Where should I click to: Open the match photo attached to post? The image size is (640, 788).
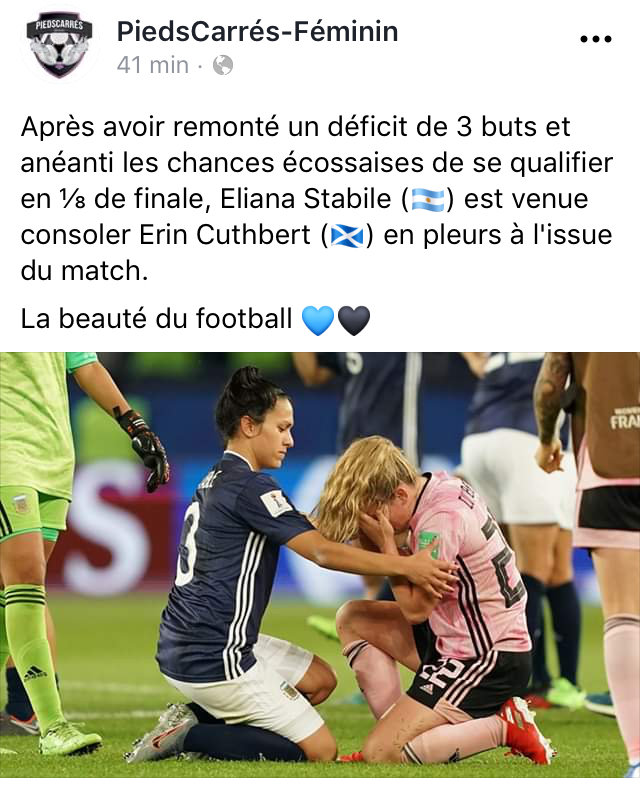320,565
